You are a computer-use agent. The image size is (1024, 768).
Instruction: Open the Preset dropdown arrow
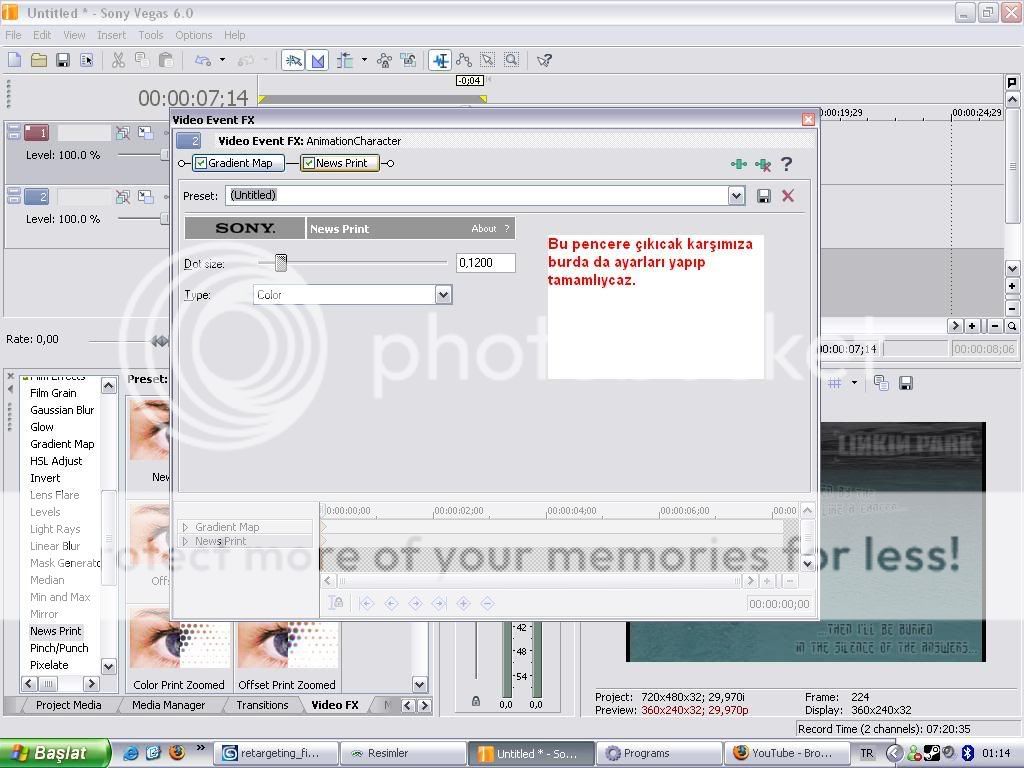737,195
